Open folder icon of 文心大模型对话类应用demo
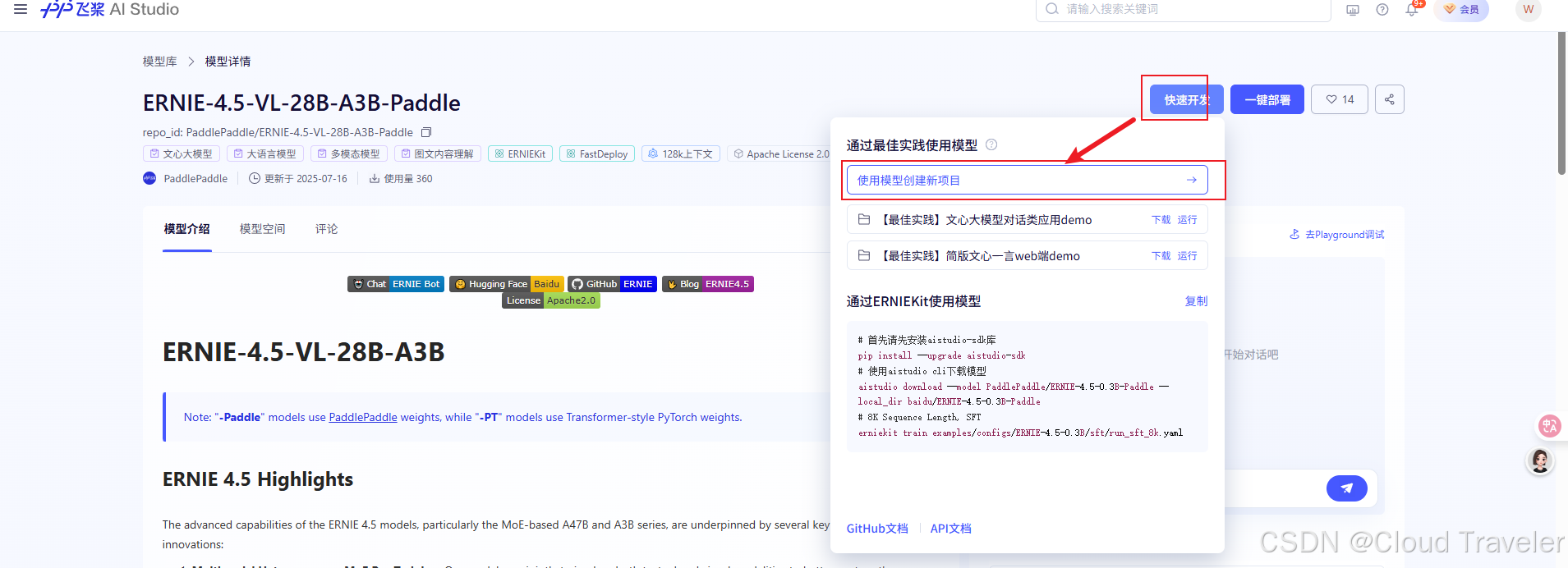 pyautogui.click(x=864, y=219)
